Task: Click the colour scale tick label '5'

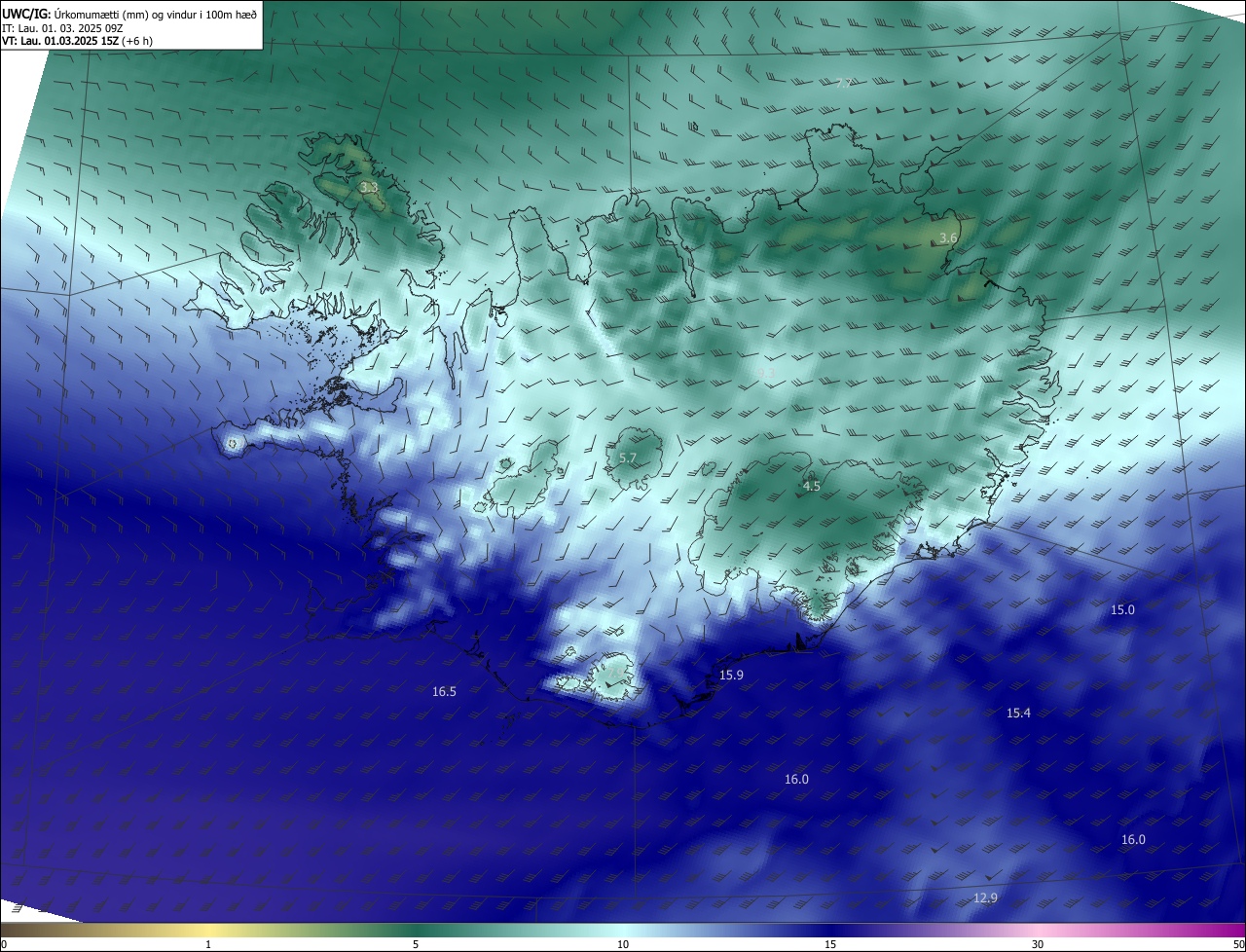Action: click(x=416, y=944)
